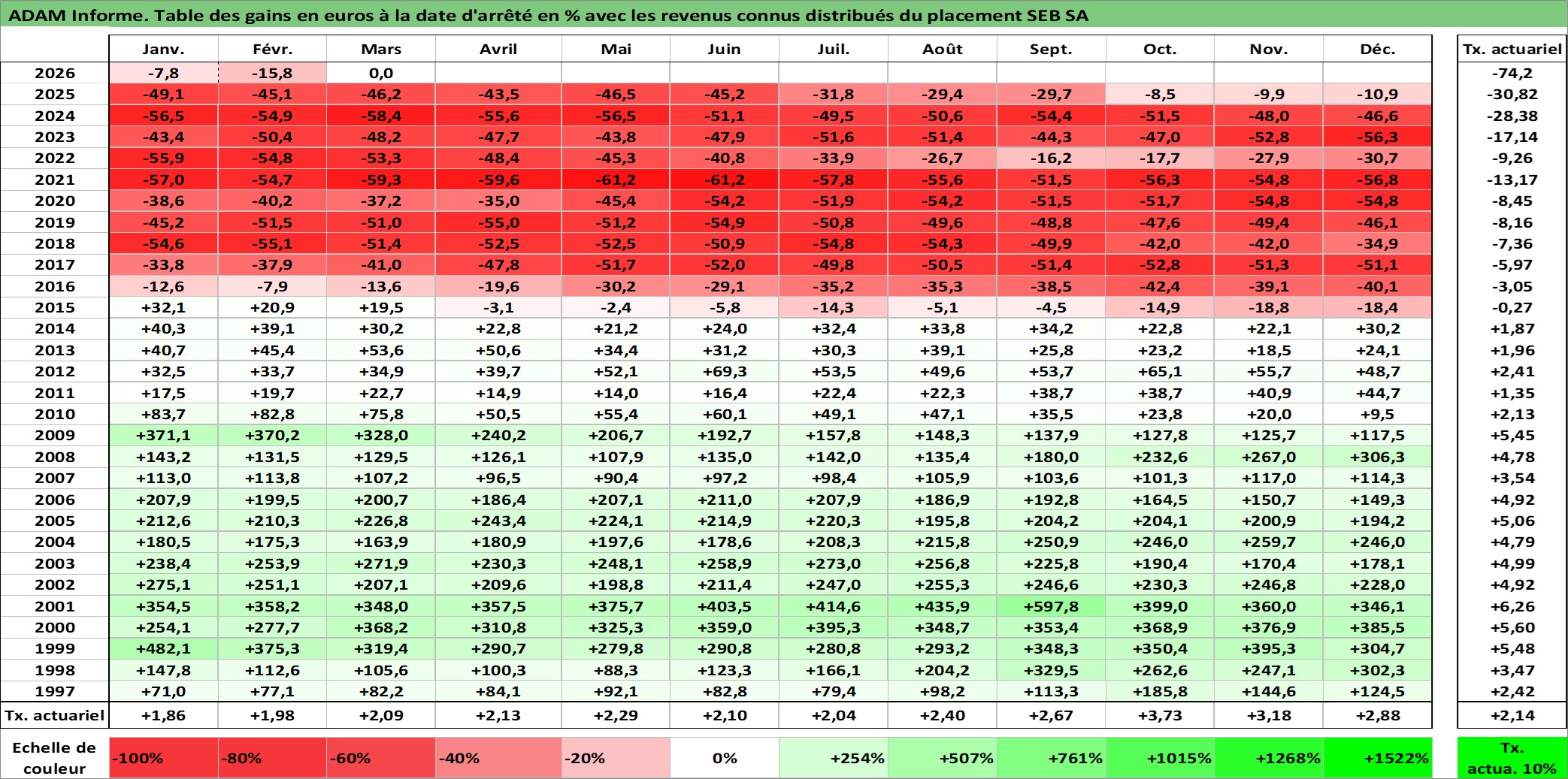This screenshot has height=779, width=1568.
Task: Select the -30,82 actuarial rate cell
Action: click(x=1512, y=94)
